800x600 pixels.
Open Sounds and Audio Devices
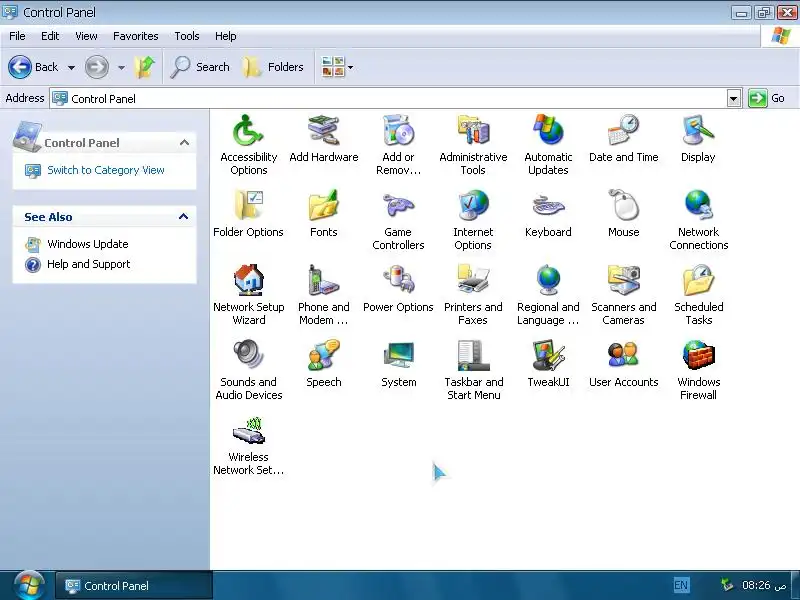click(248, 369)
